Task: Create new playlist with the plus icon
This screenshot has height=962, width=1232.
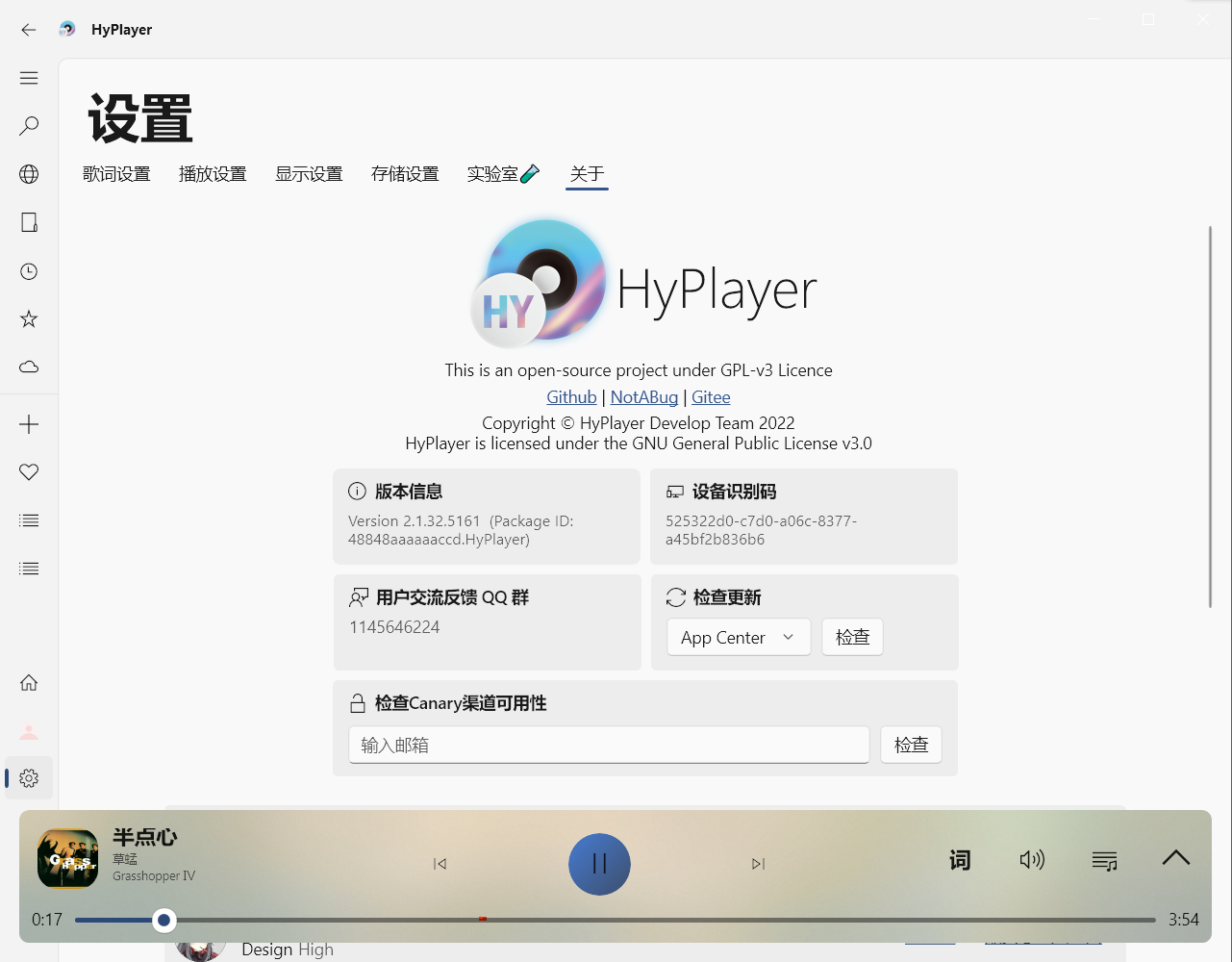Action: coord(29,423)
